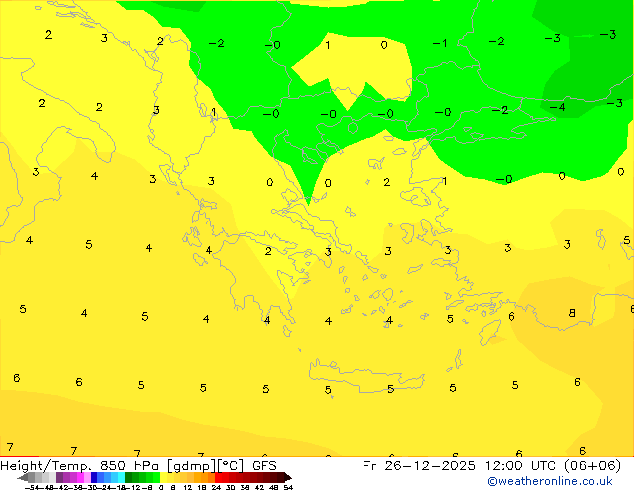This screenshot has height=490, width=634.
Task: Click the '54' label on the color scale
Action: tap(288, 487)
